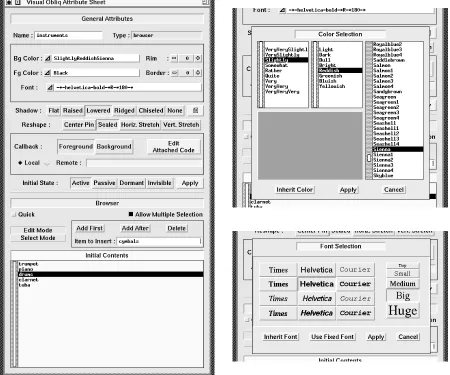Viewport: 450px width, 375px height.
Task: Select the None shadow option
Action: 175,110
